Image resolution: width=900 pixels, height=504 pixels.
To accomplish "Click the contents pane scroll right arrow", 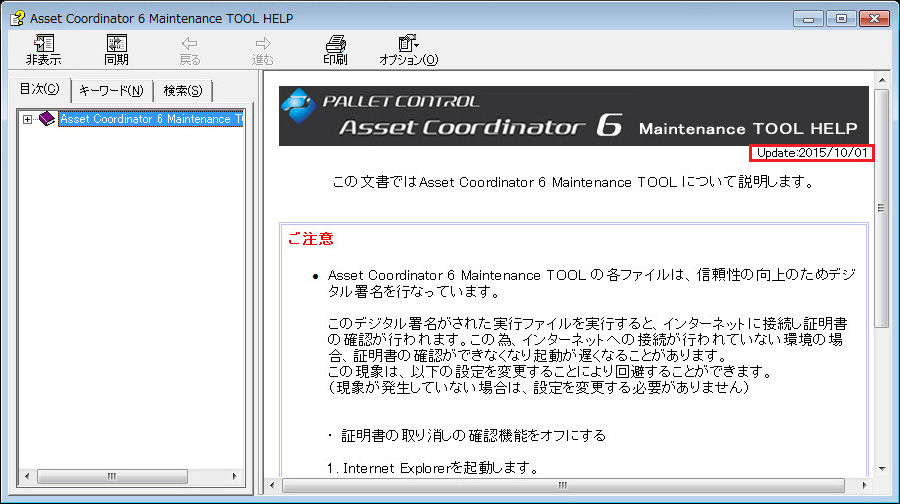I will [234, 476].
